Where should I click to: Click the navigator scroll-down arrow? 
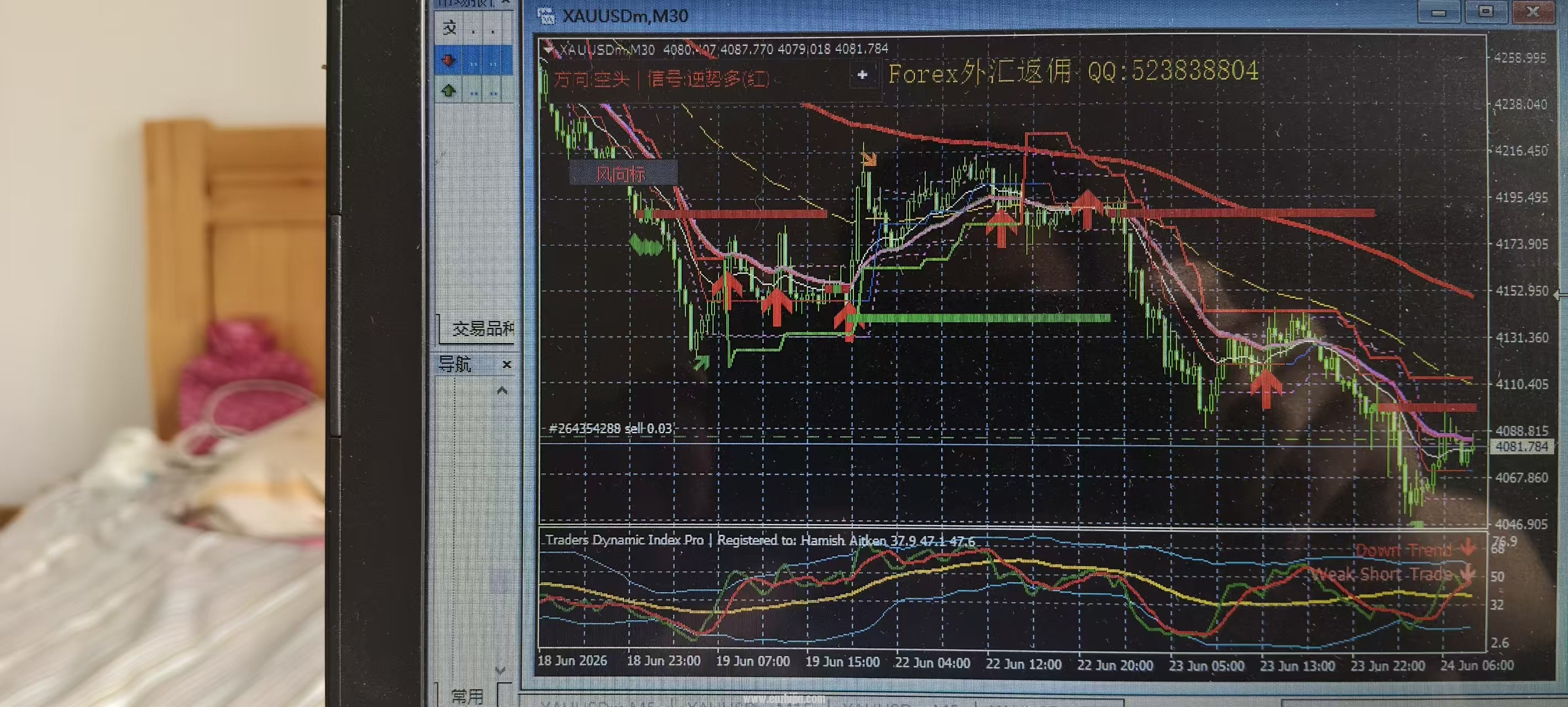point(500,670)
